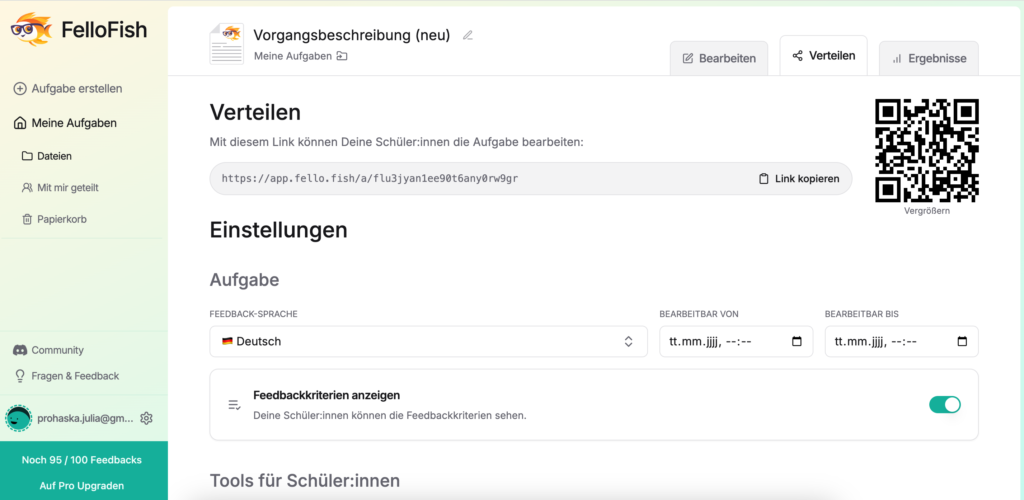Enlarge the QR code image

[927, 151]
